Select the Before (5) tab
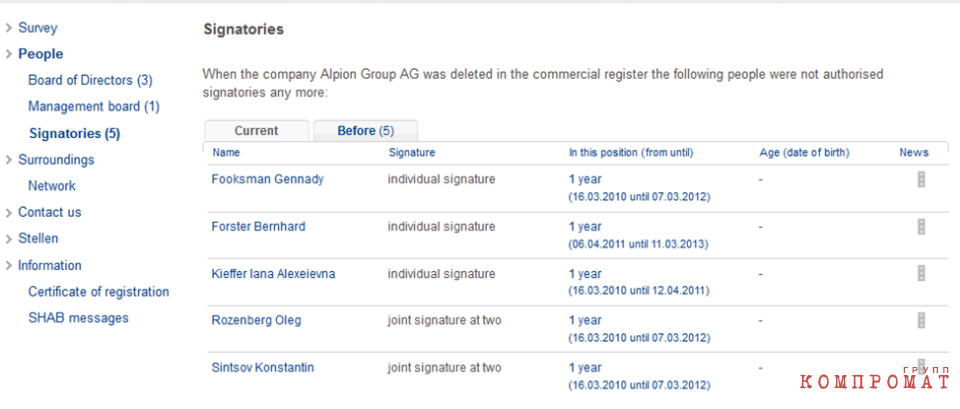Viewport: 960px width, 409px height. point(366,131)
